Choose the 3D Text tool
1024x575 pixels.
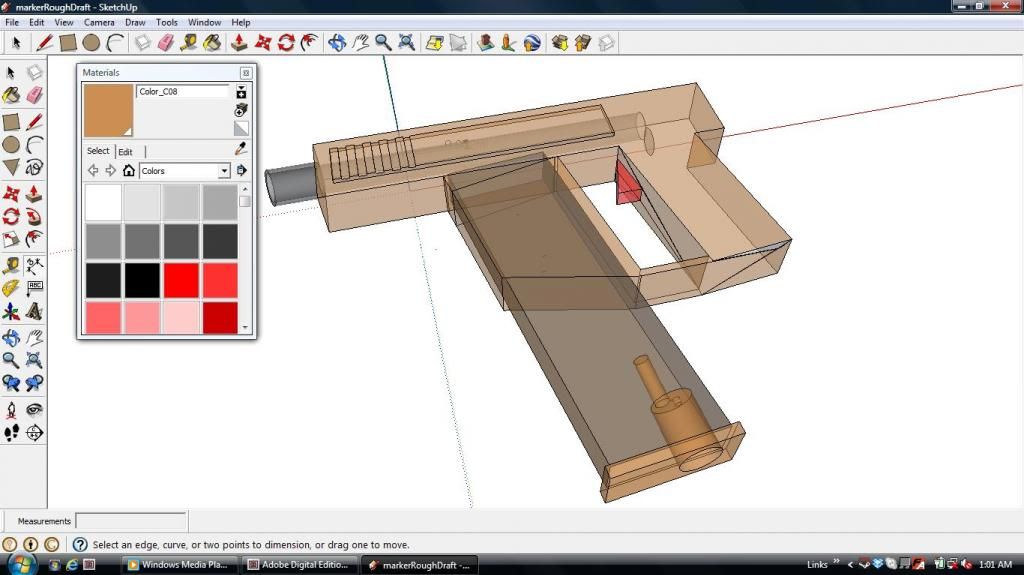[x=34, y=312]
